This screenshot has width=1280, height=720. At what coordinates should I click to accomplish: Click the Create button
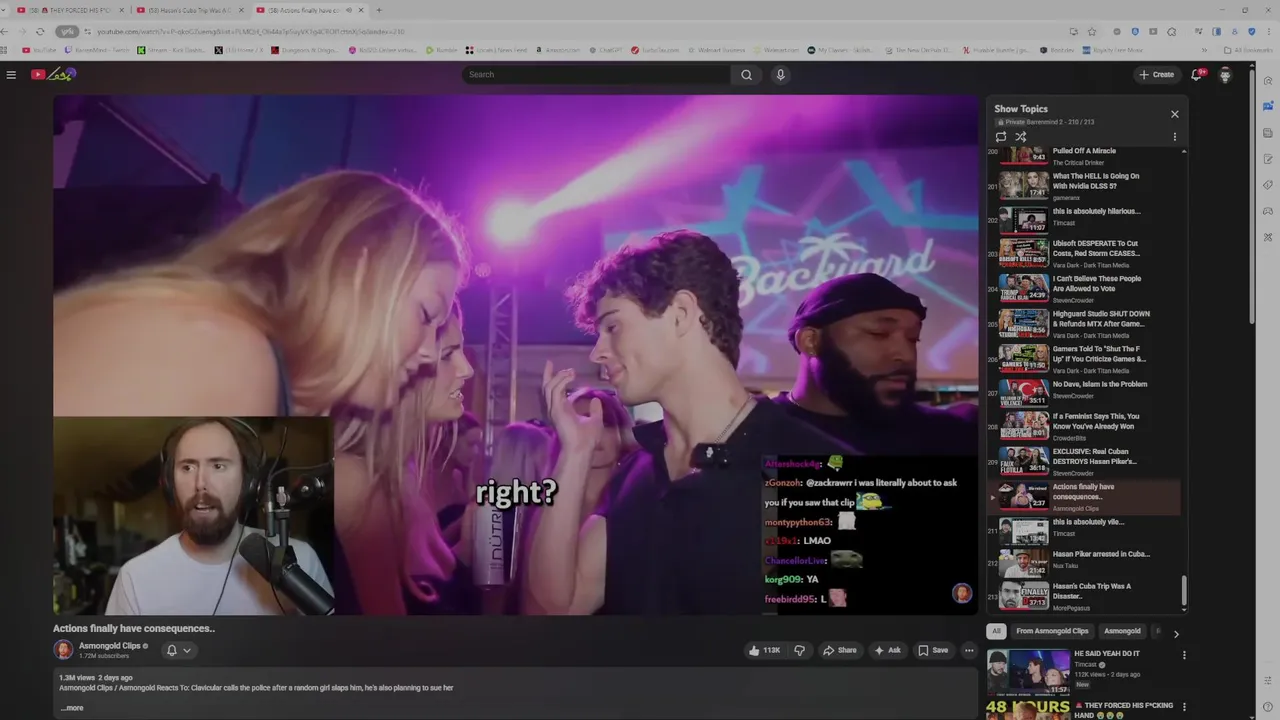(x=1156, y=74)
